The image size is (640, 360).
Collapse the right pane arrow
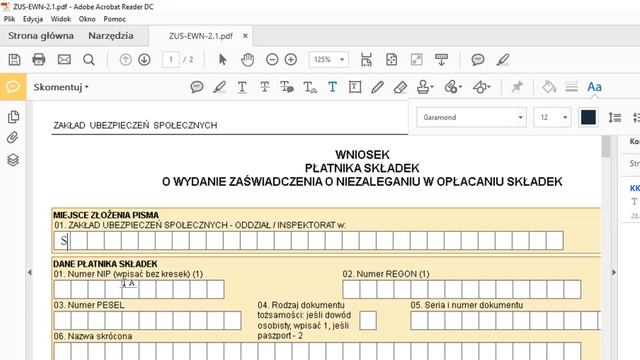click(x=614, y=272)
